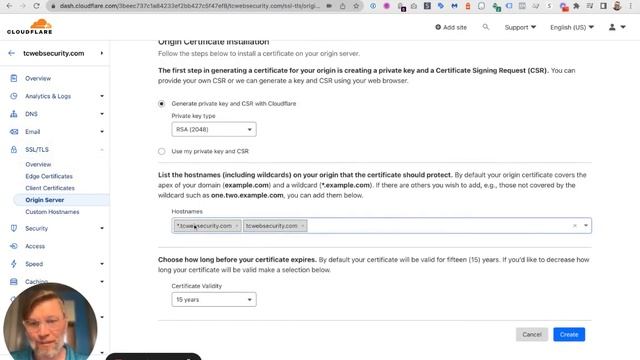The height and width of the screenshot is (360, 640).
Task: Click the Create button
Action: tap(569, 335)
